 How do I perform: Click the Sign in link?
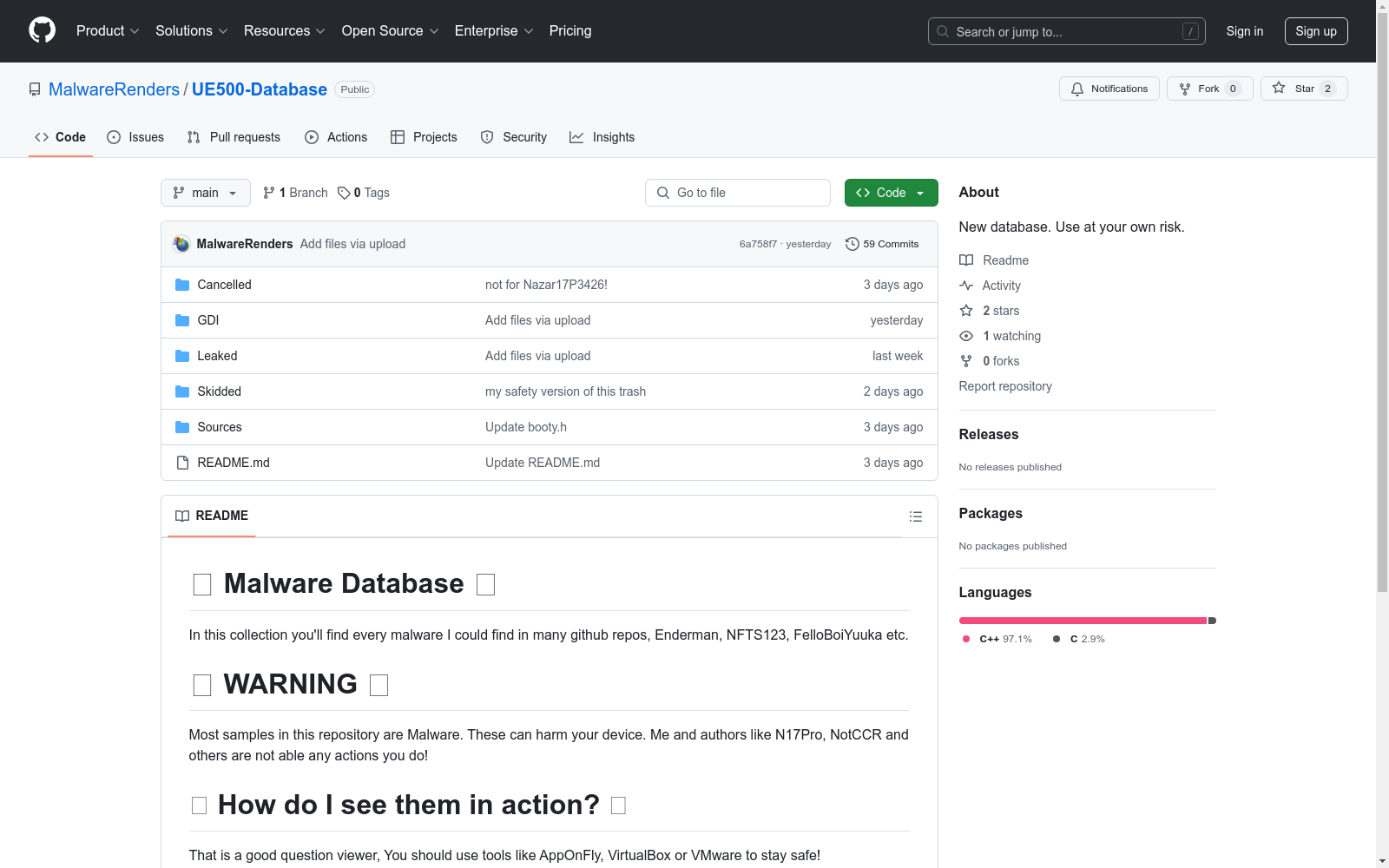tap(1245, 31)
